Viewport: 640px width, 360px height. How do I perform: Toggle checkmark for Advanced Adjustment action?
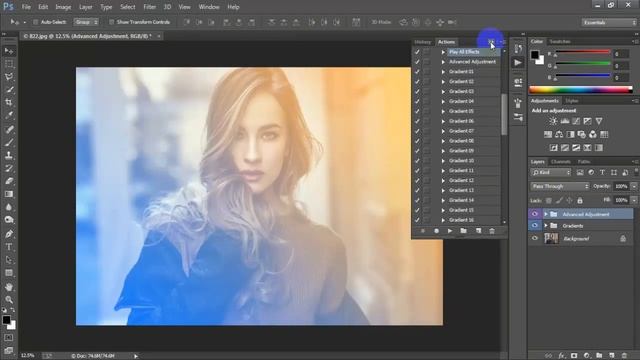tap(417, 62)
